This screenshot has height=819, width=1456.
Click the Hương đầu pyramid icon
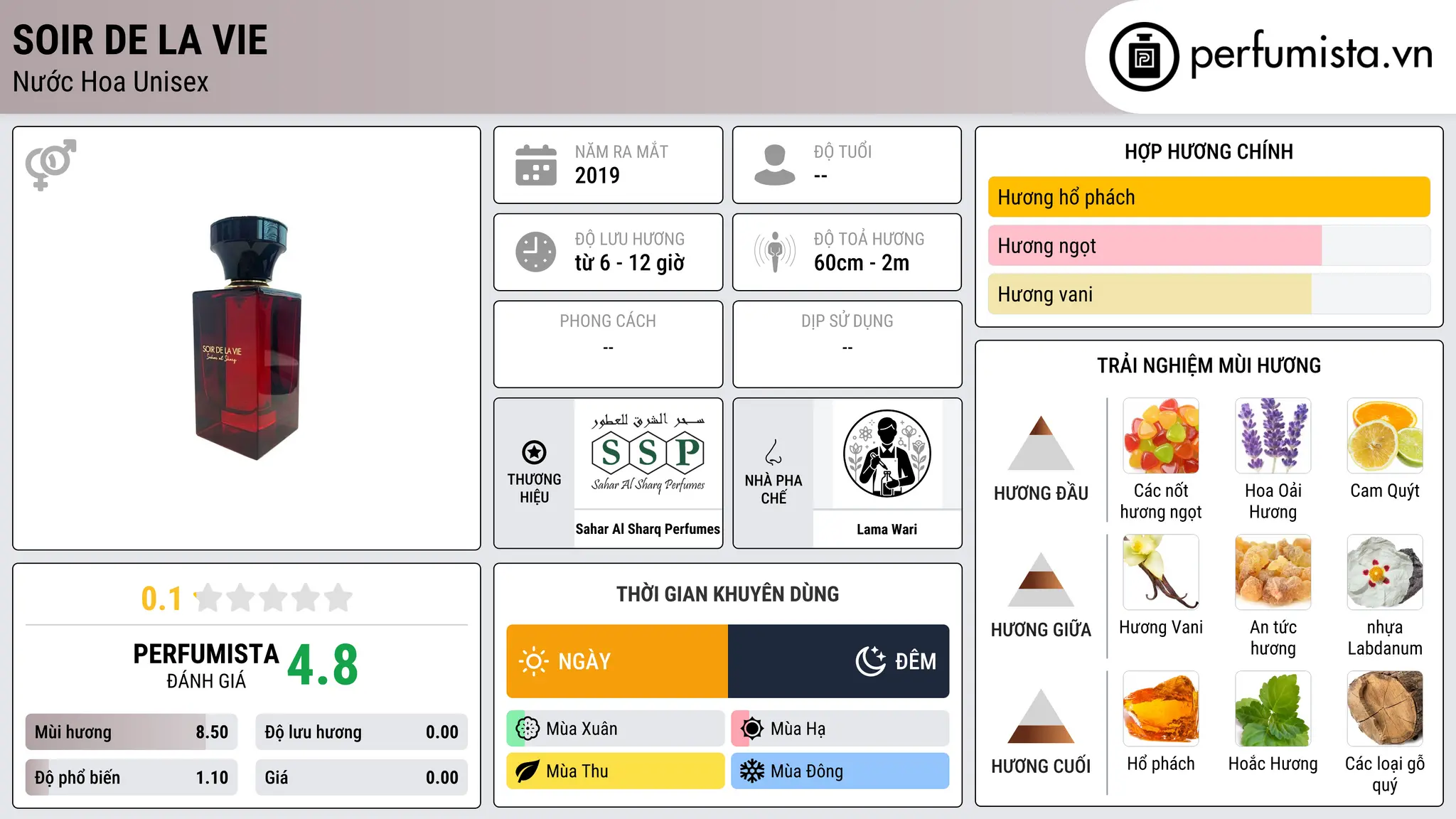1041,443
